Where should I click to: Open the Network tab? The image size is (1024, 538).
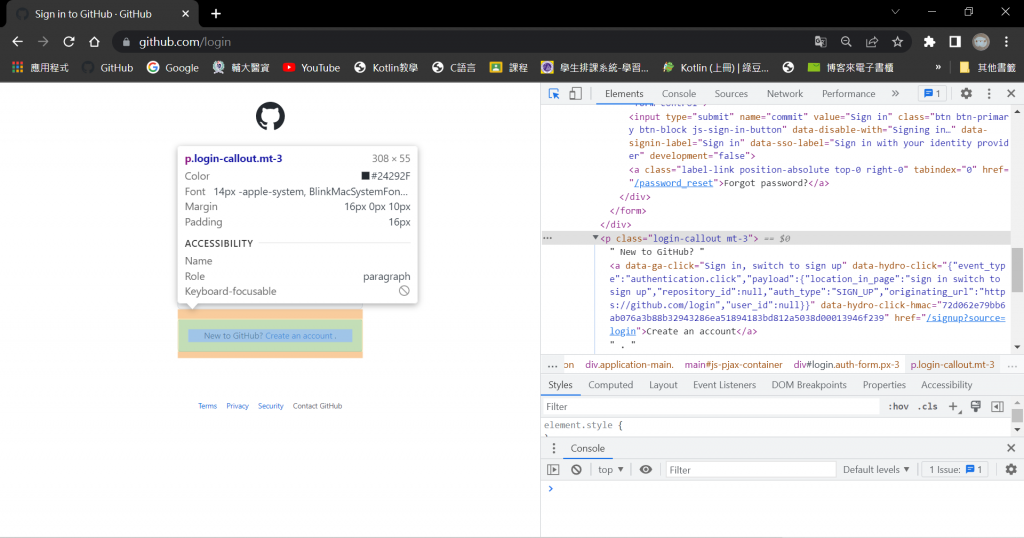784,93
